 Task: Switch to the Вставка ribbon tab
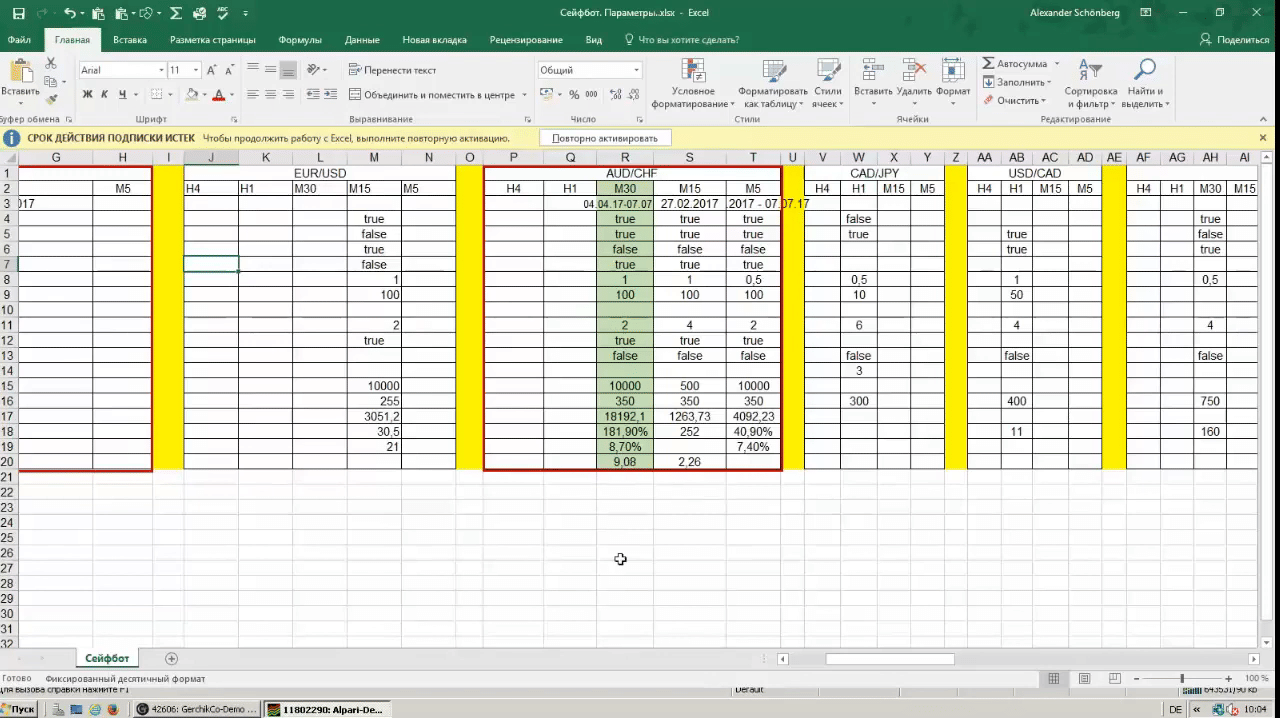[x=130, y=40]
